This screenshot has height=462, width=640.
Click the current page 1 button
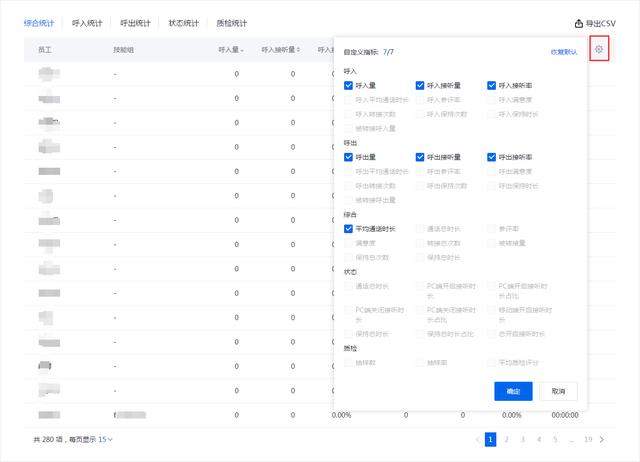(x=490, y=440)
